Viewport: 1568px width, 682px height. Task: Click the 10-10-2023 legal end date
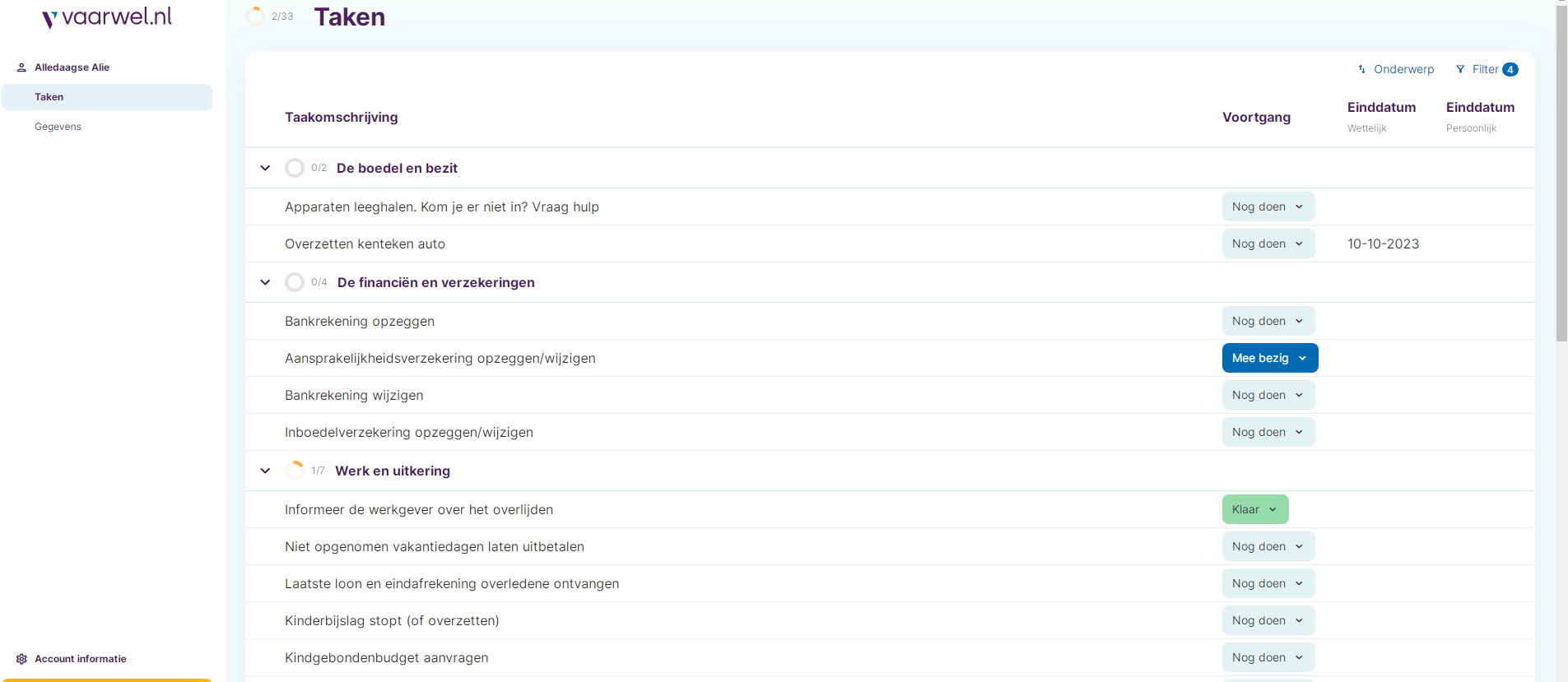[1383, 244]
